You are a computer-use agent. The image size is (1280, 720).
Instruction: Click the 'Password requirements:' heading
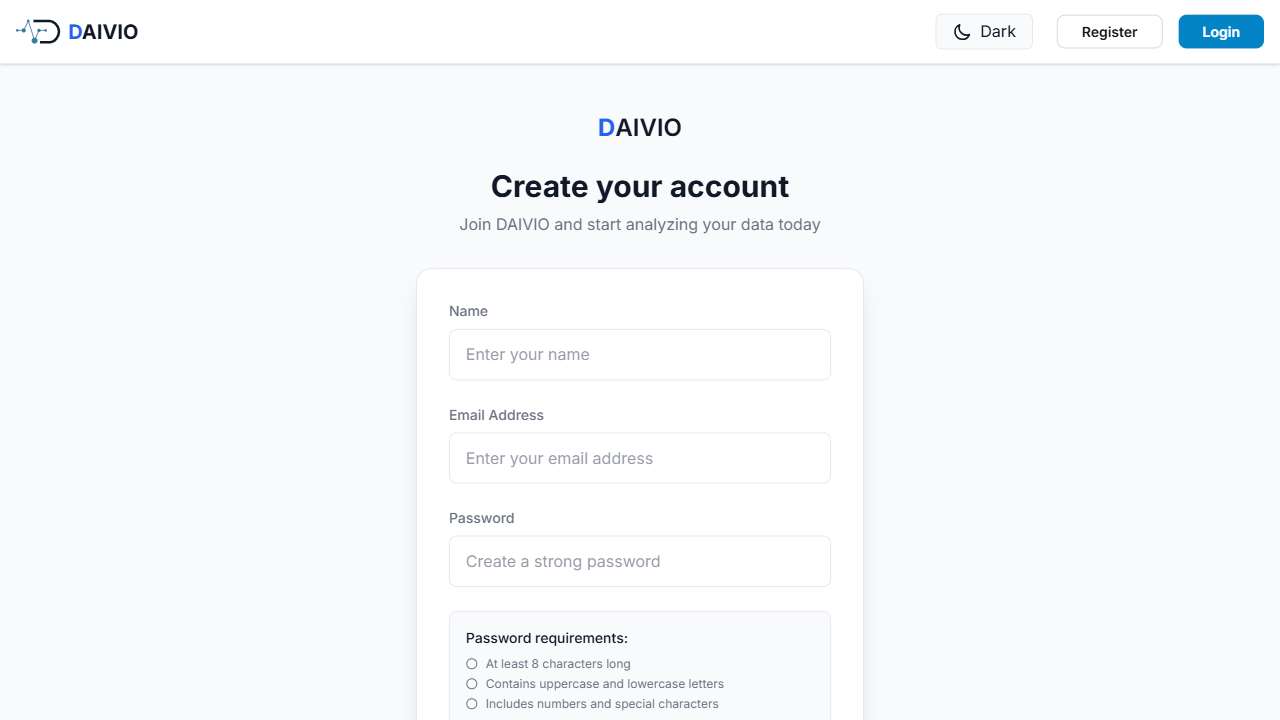pos(547,638)
